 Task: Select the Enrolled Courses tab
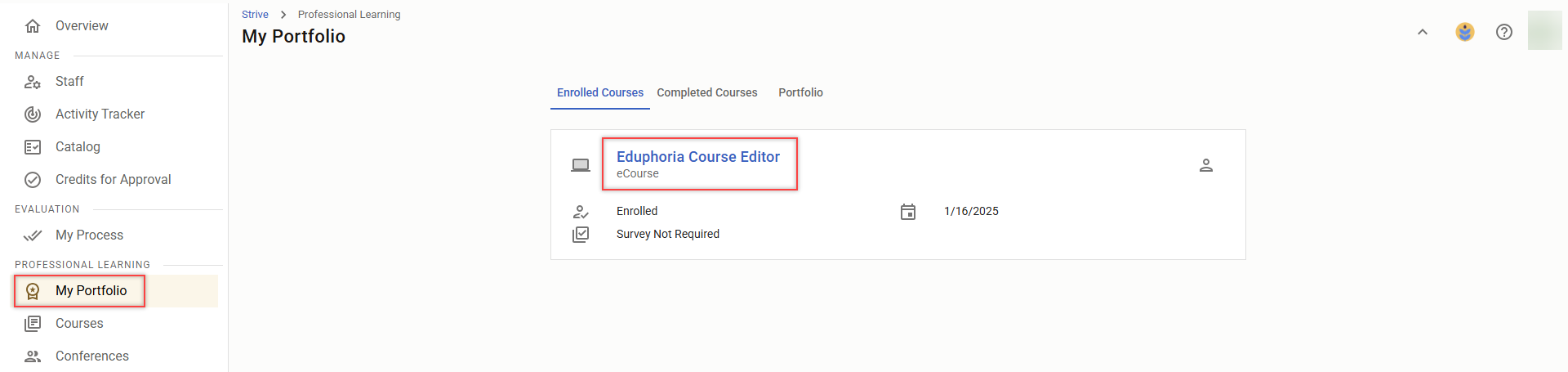[600, 92]
